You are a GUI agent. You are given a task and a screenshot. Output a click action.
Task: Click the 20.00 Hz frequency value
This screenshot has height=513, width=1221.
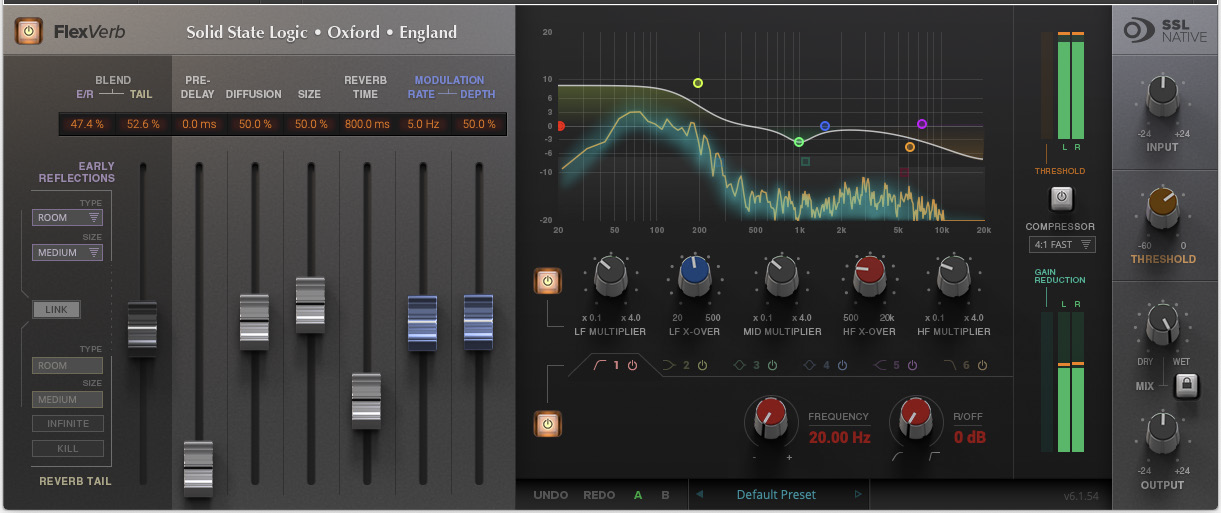[839, 437]
